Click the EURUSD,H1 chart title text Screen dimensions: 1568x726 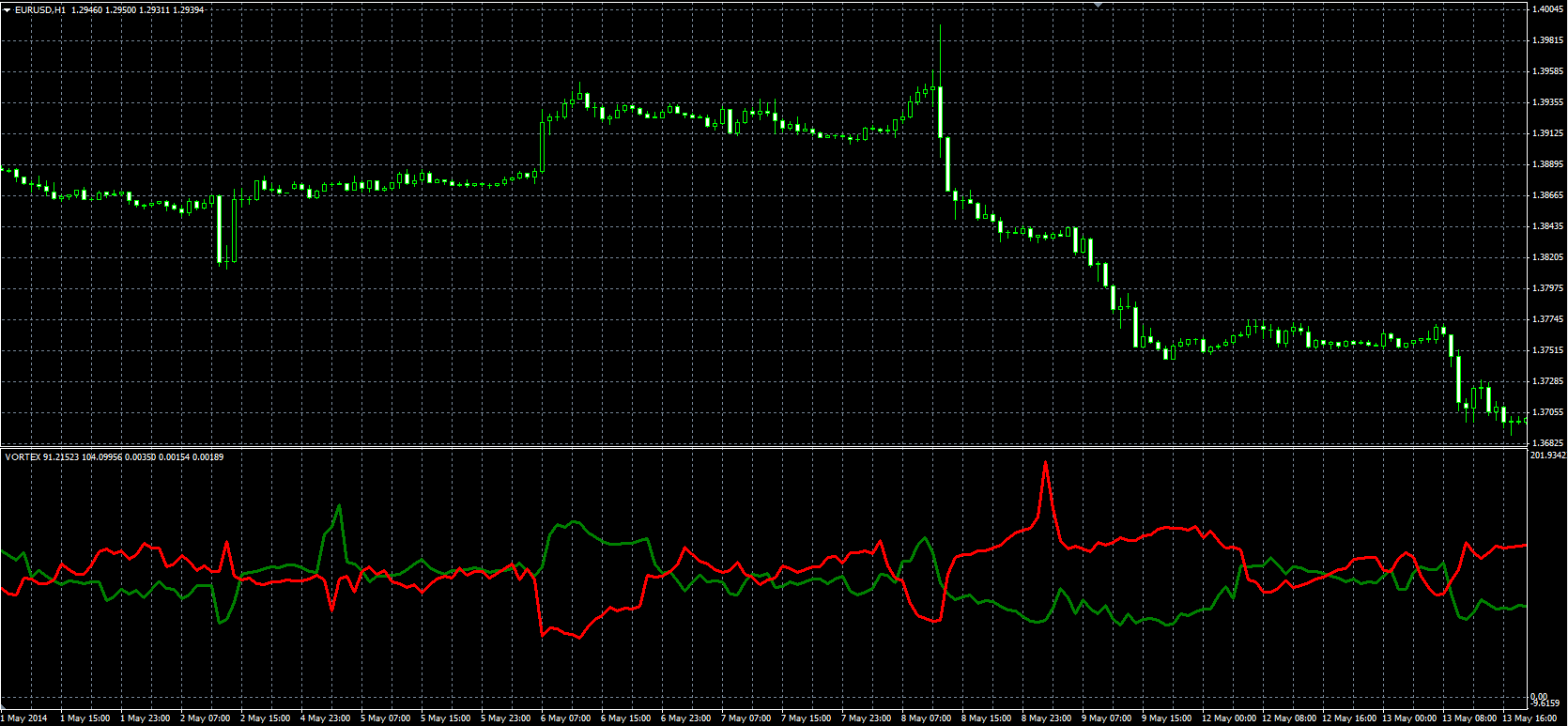(x=40, y=9)
